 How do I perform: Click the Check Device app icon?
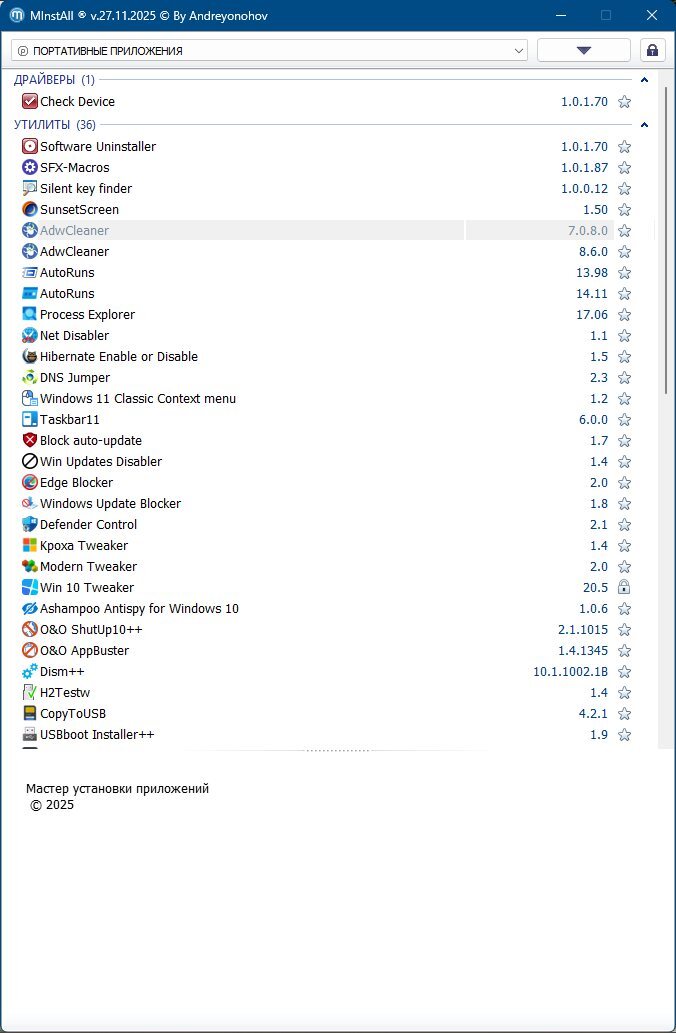(29, 101)
